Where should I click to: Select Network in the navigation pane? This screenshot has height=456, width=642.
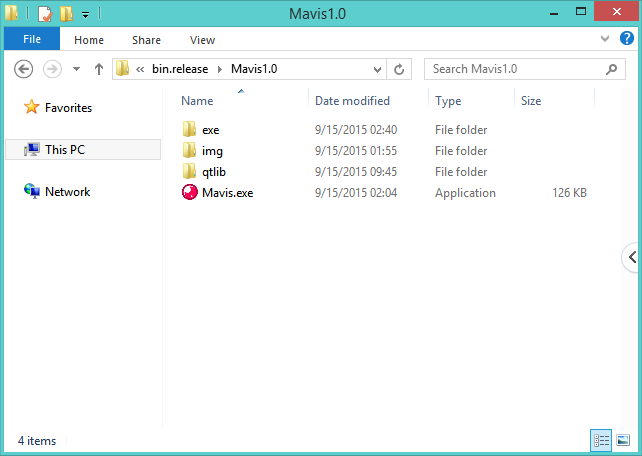(x=68, y=192)
